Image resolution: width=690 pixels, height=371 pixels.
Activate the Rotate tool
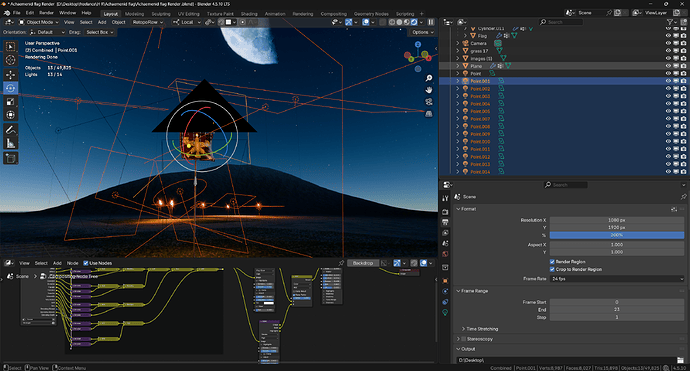(11, 88)
